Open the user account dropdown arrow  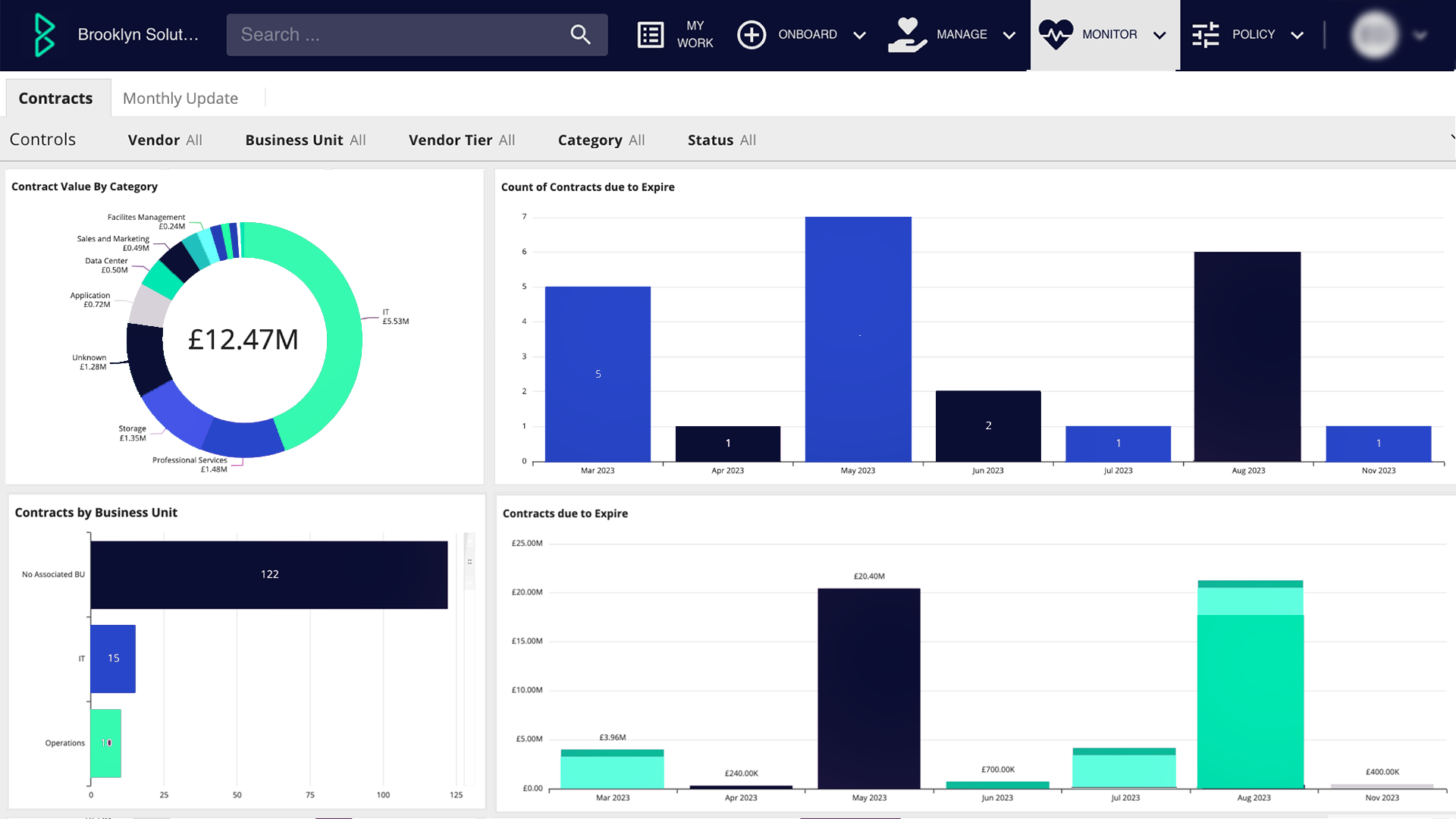point(1420,35)
